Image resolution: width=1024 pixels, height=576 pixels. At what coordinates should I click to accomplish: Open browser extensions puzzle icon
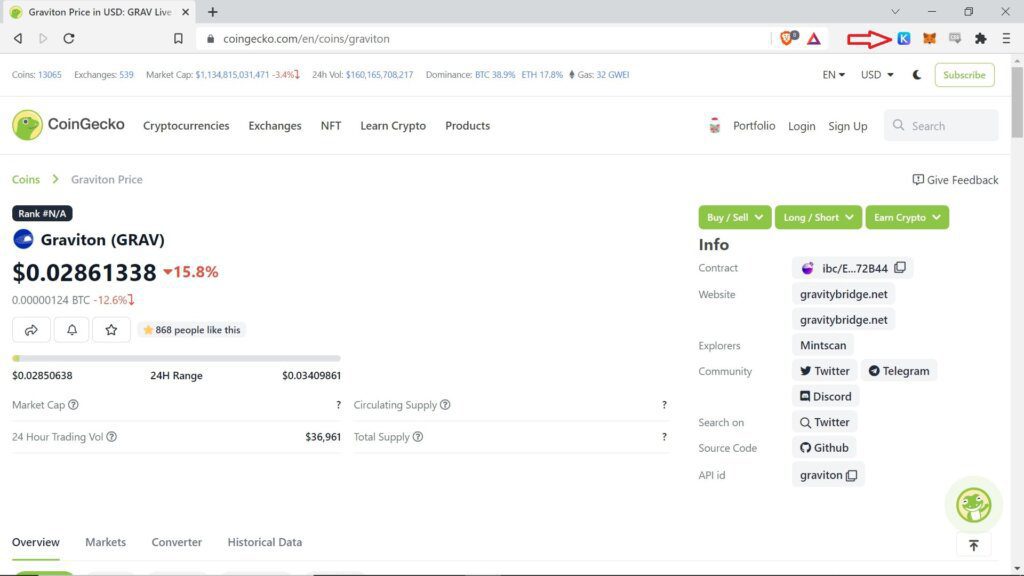(x=980, y=39)
